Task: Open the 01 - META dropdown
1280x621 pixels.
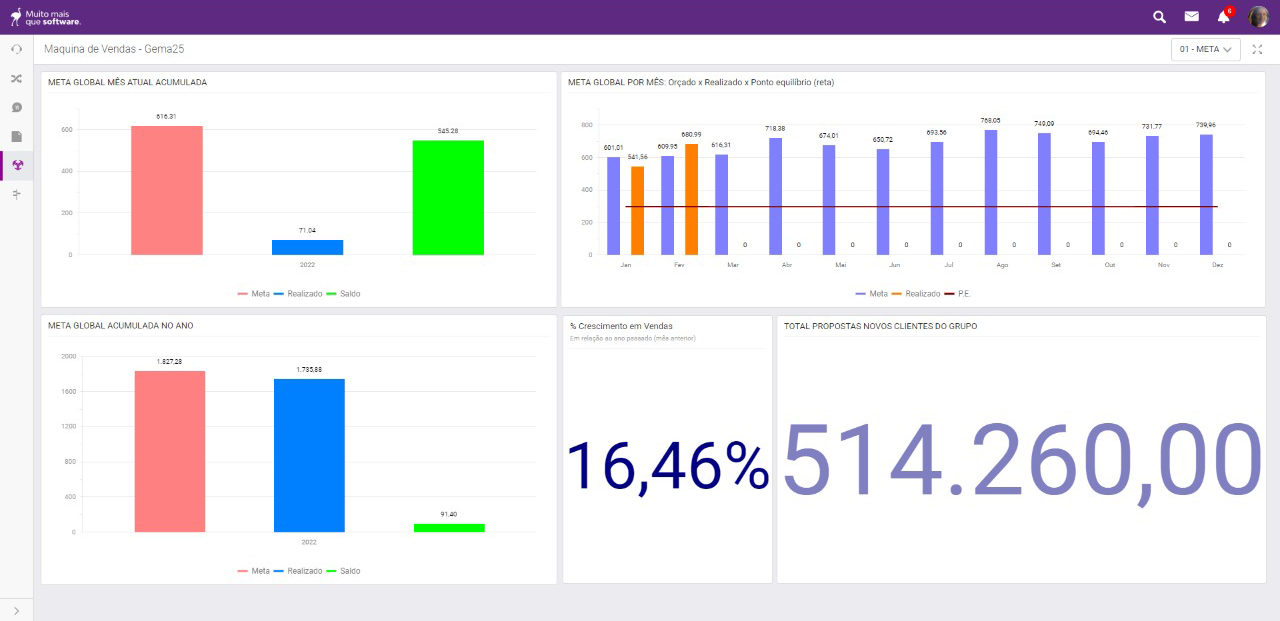Action: coord(1204,48)
